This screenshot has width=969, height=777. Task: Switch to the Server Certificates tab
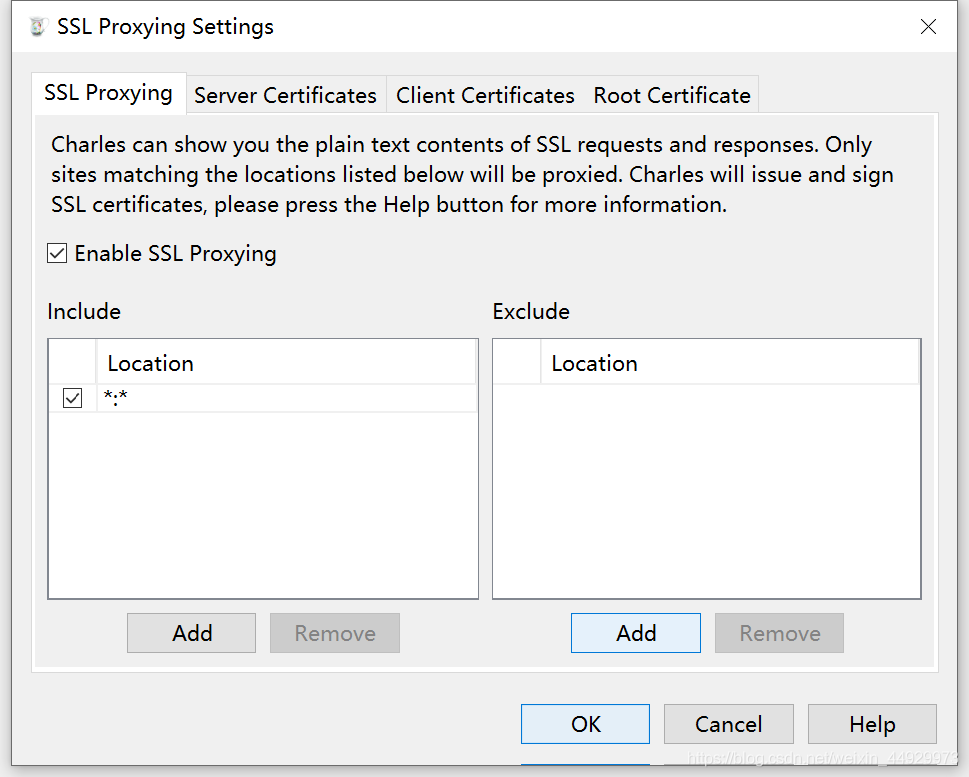pos(286,95)
